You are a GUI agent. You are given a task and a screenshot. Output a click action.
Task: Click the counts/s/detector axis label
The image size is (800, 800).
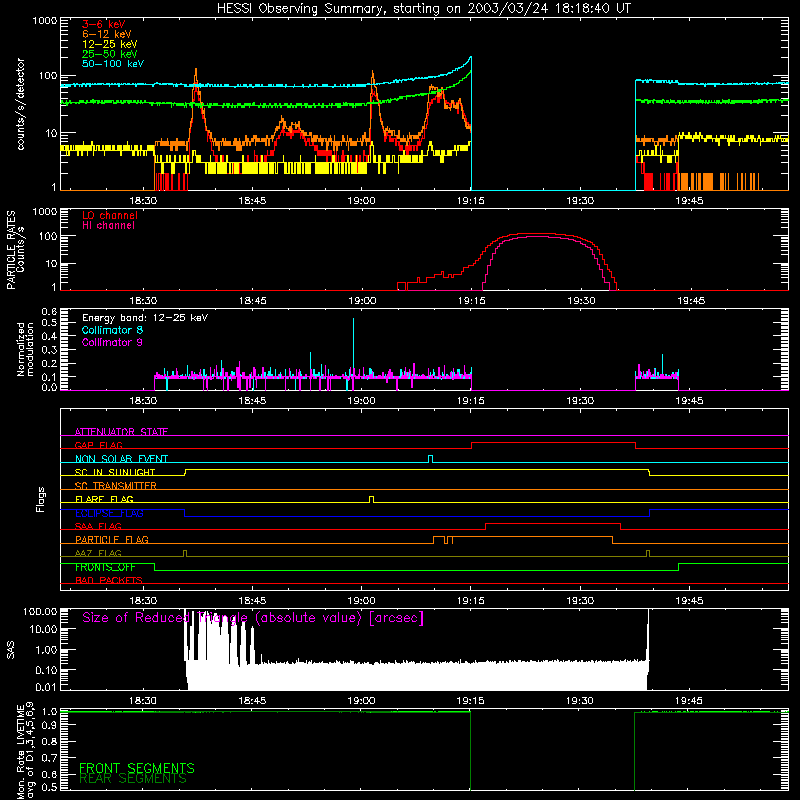20,104
